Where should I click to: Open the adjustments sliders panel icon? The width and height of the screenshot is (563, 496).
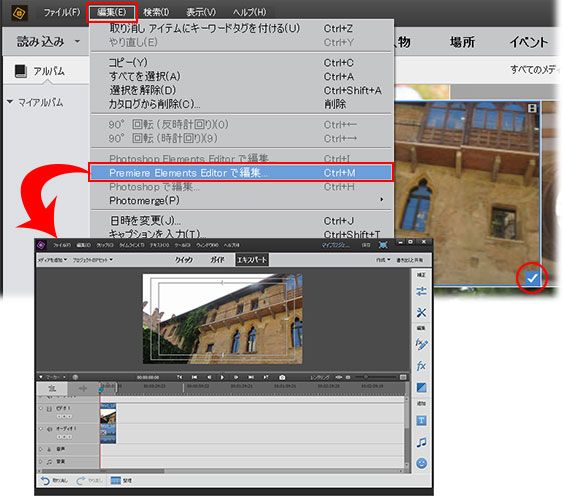421,291
